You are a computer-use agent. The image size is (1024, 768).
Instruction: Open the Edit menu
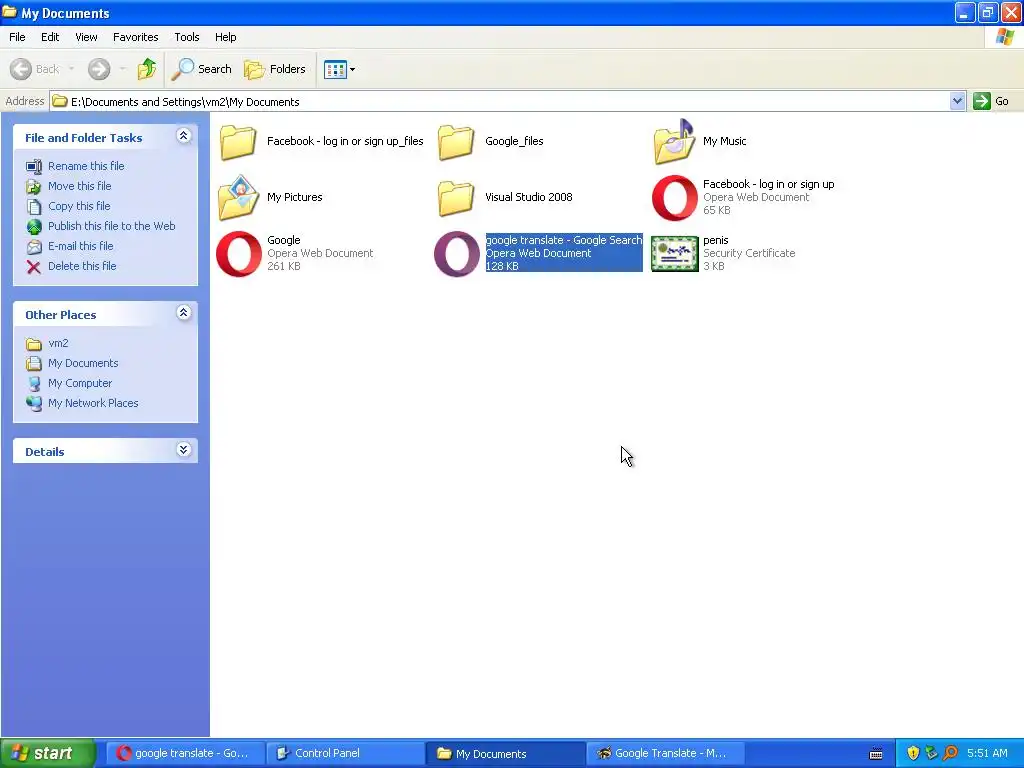coord(50,37)
